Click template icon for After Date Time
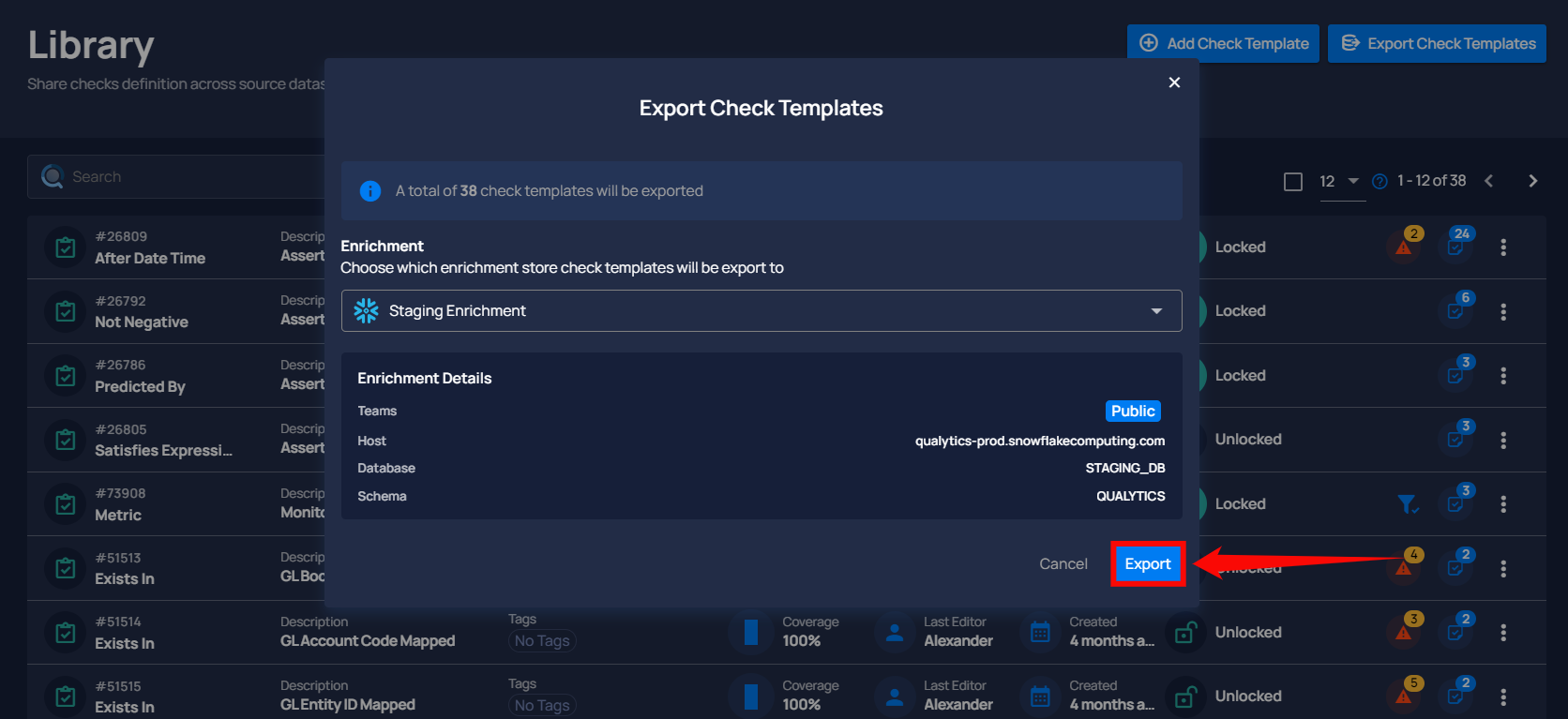Viewport: 1568px width, 719px height. 66,247
